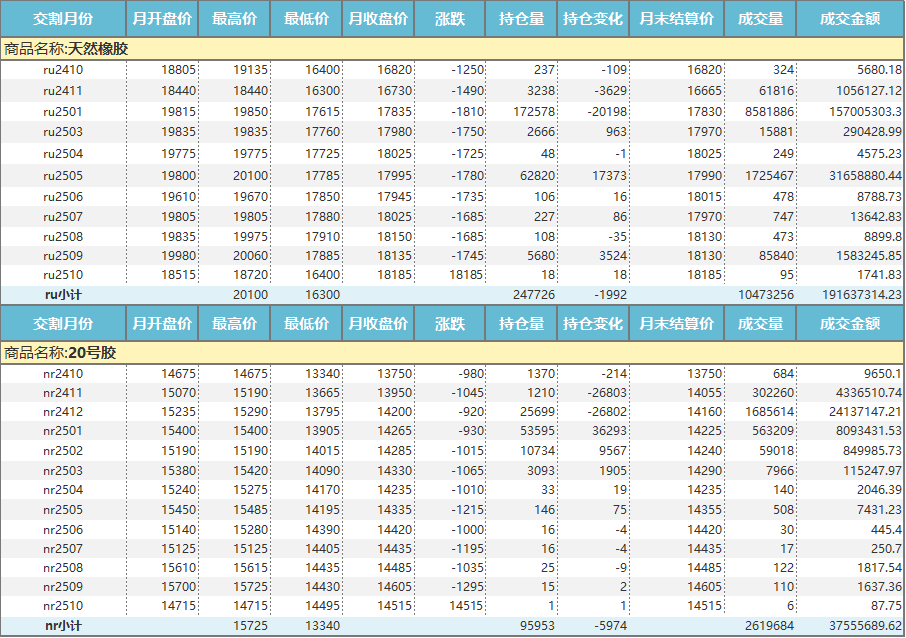Viewport: 906px width, 638px height.
Task: Click the nr2412 contract cell
Action: (63, 411)
